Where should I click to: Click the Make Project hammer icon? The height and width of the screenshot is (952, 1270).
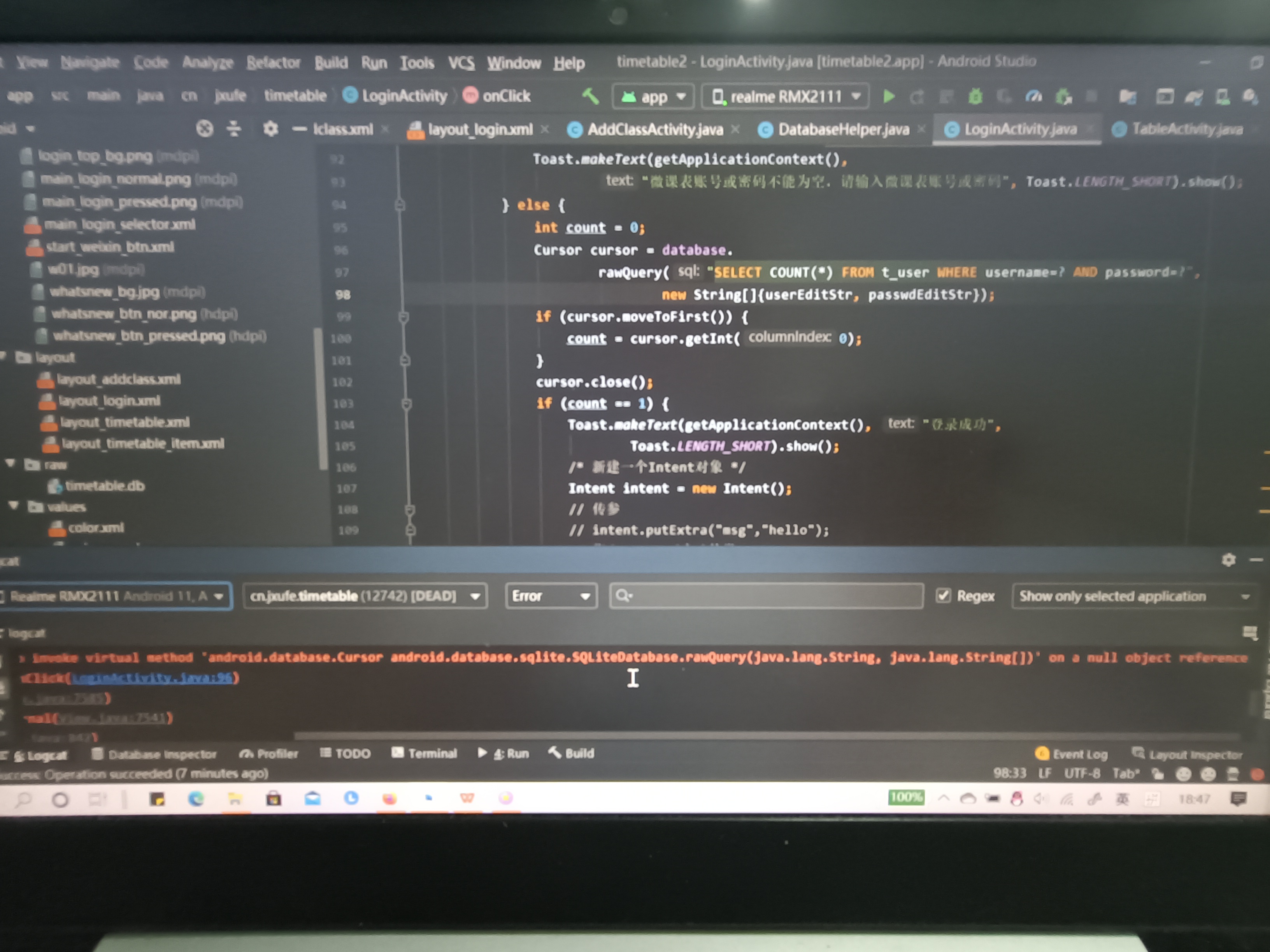point(590,96)
